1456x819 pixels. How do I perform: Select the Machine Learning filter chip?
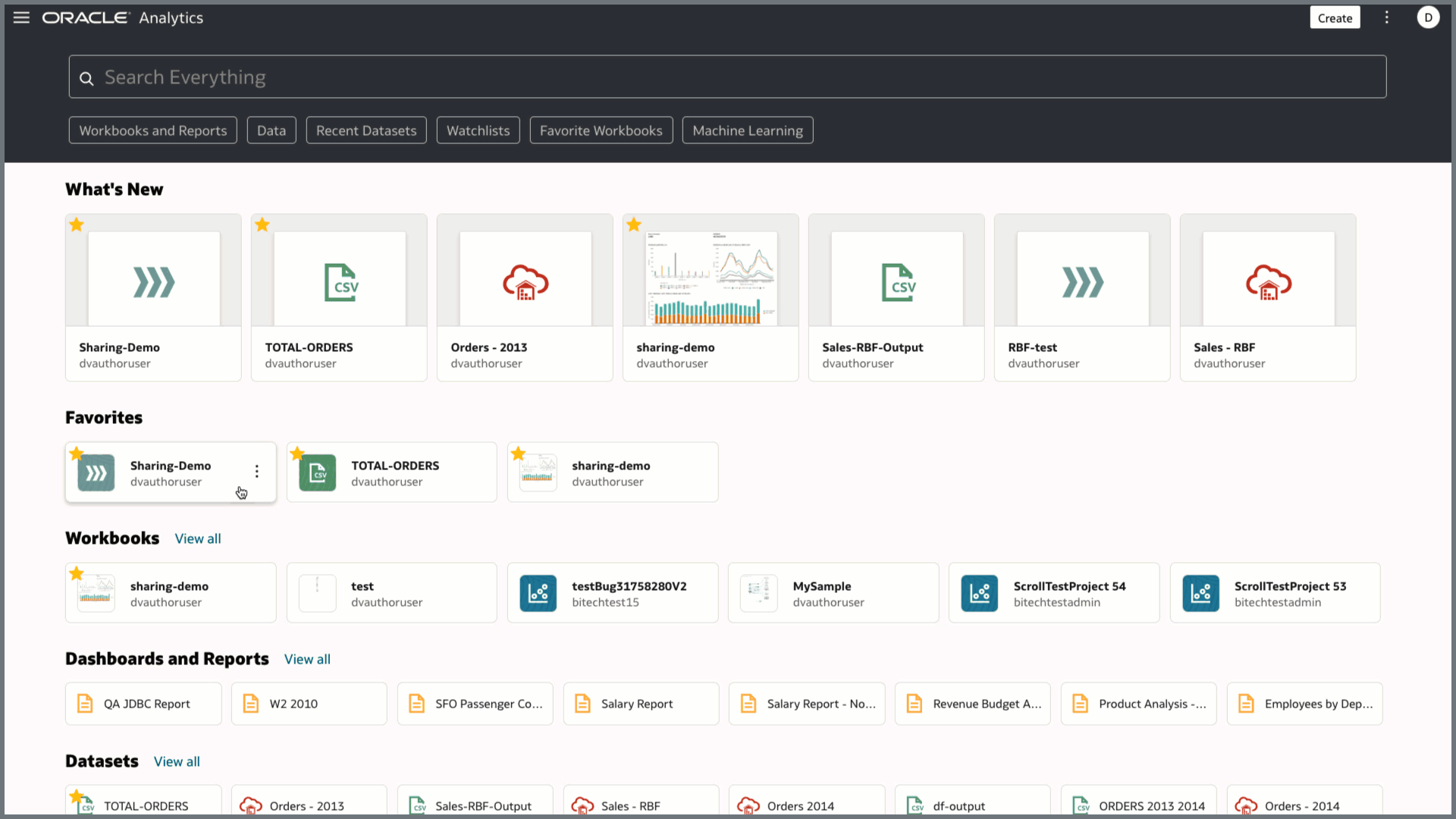(747, 130)
